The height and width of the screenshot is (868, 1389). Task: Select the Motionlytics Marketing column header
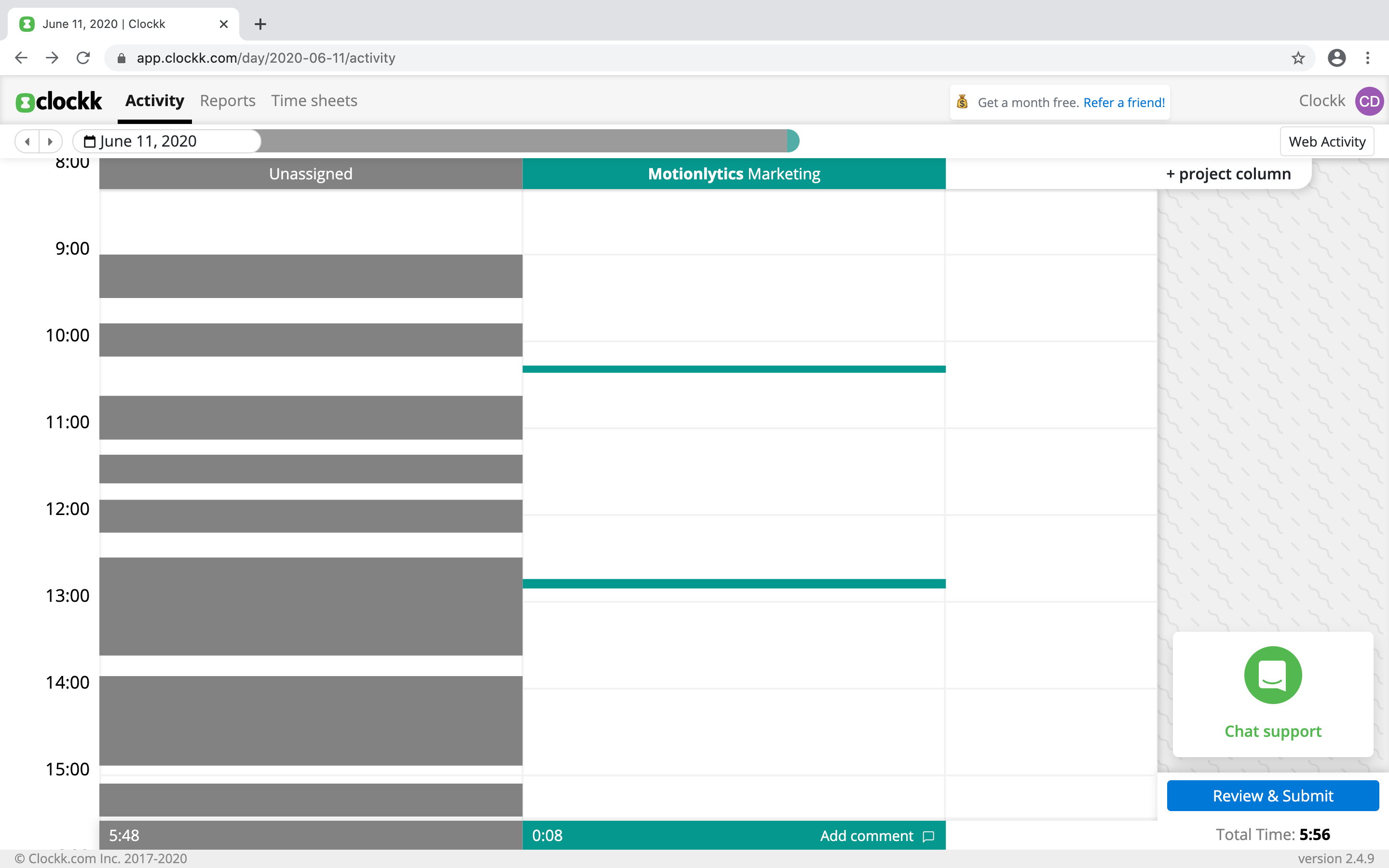[734, 173]
